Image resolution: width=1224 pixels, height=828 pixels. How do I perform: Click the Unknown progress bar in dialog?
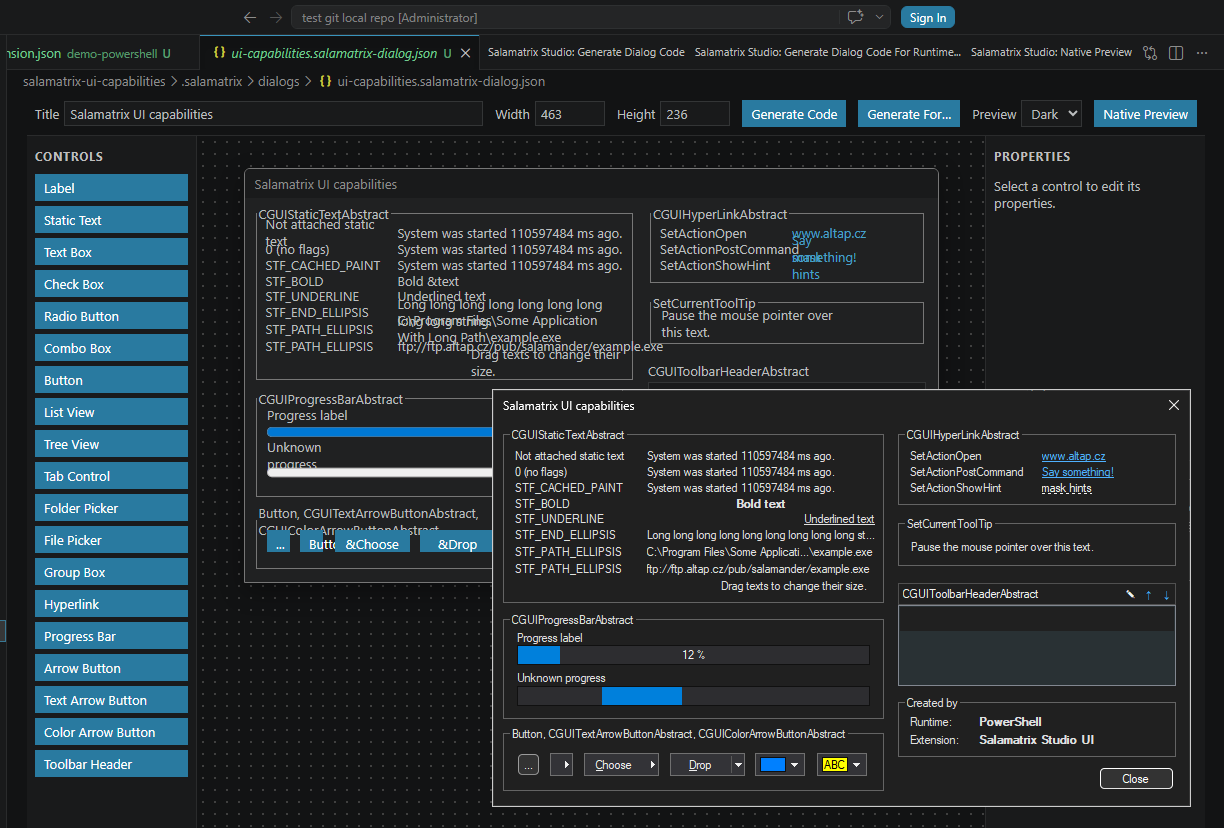click(x=693, y=696)
